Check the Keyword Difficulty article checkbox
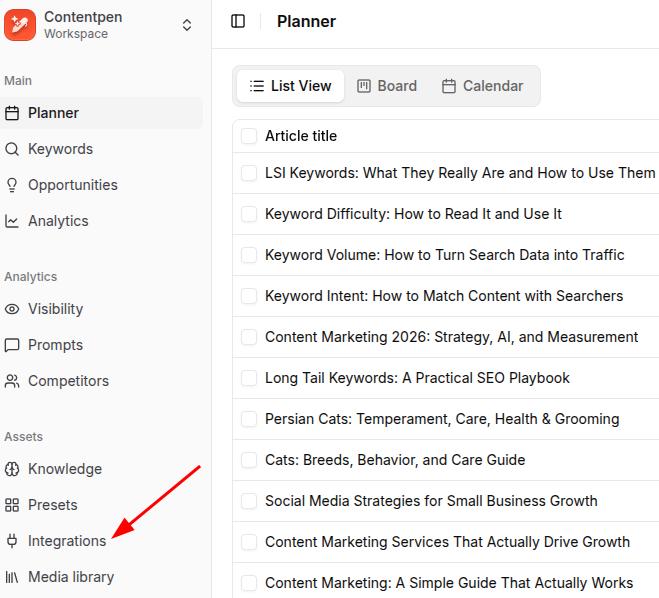Screen dimensions: 659x598 click(249, 214)
